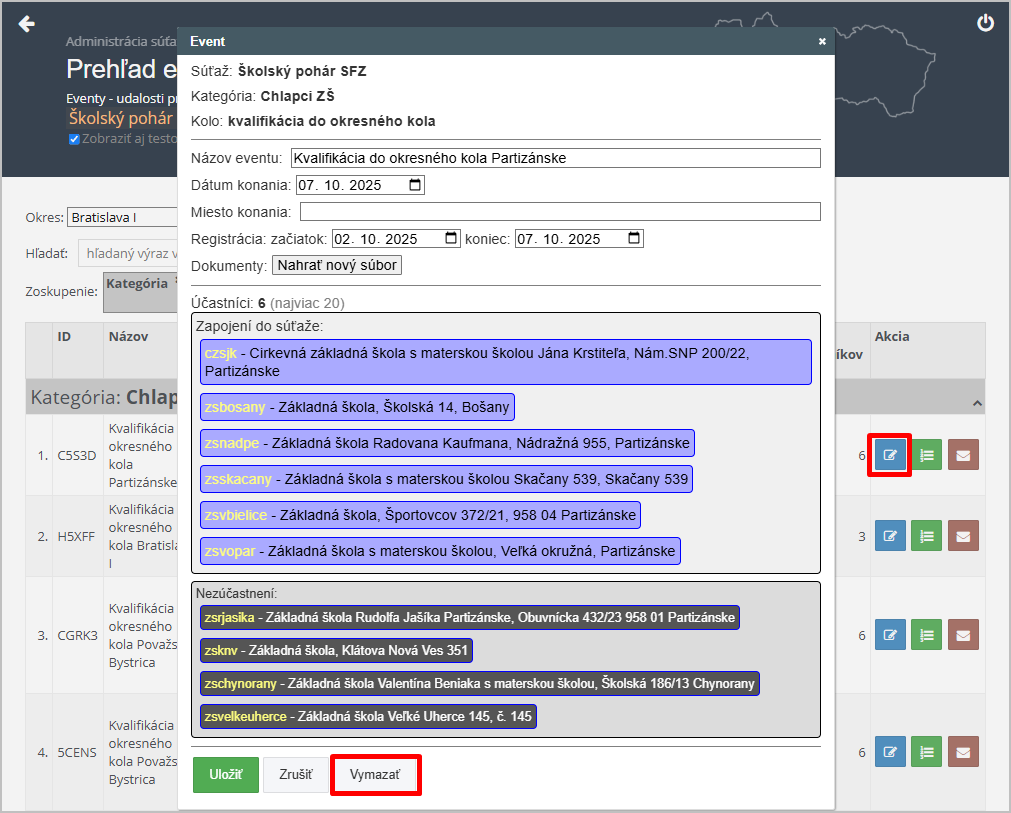Click the green Uložiť button
The width and height of the screenshot is (1011, 813).
(225, 775)
